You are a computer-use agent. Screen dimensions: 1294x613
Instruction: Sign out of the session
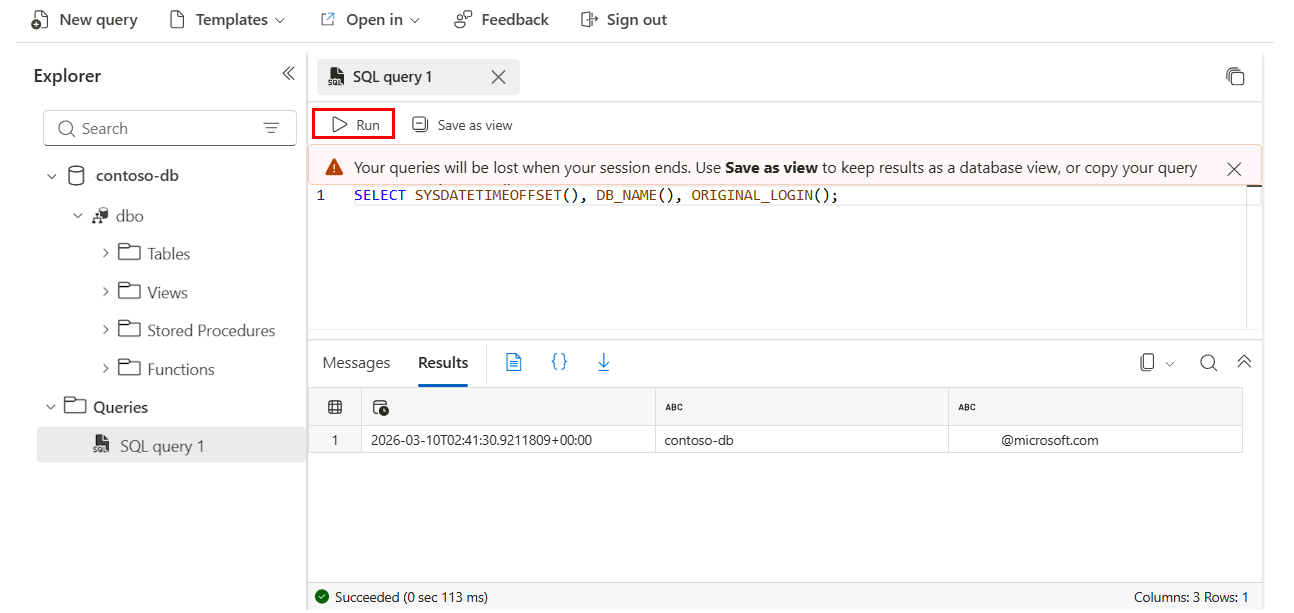[x=624, y=20]
